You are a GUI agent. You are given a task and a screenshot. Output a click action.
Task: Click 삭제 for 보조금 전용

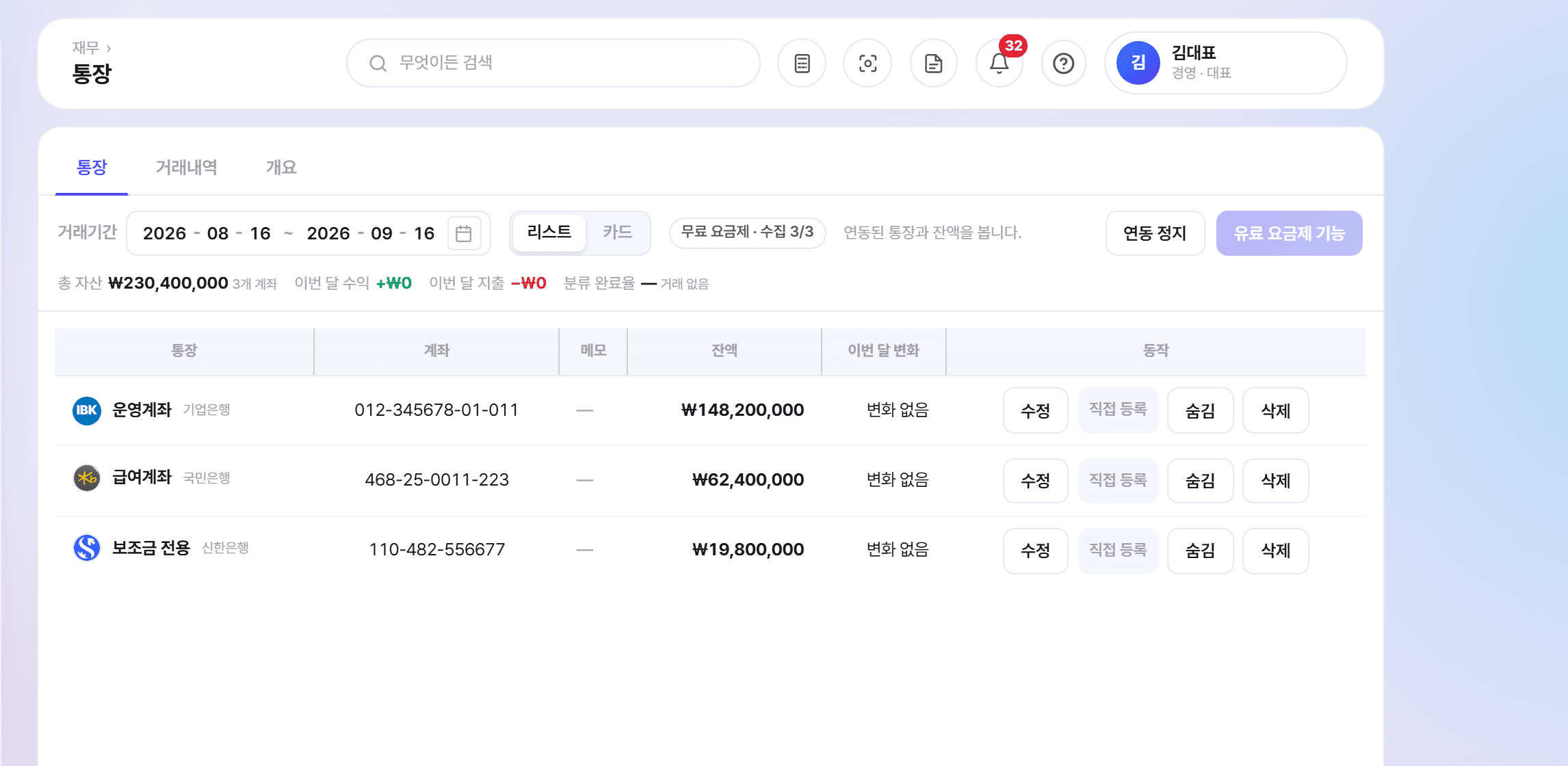point(1276,551)
